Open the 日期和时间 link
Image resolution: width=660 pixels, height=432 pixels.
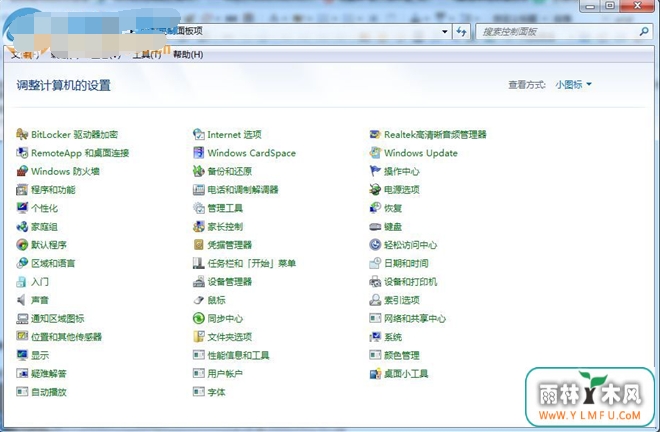click(406, 263)
